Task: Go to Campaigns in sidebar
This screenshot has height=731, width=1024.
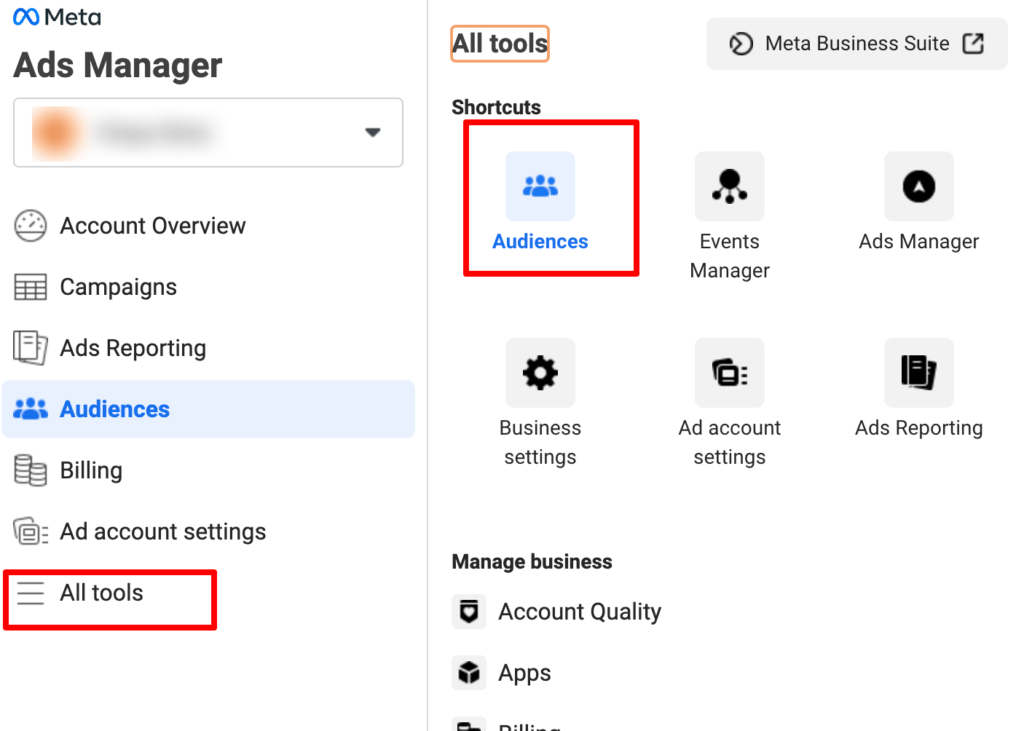Action: (x=118, y=287)
